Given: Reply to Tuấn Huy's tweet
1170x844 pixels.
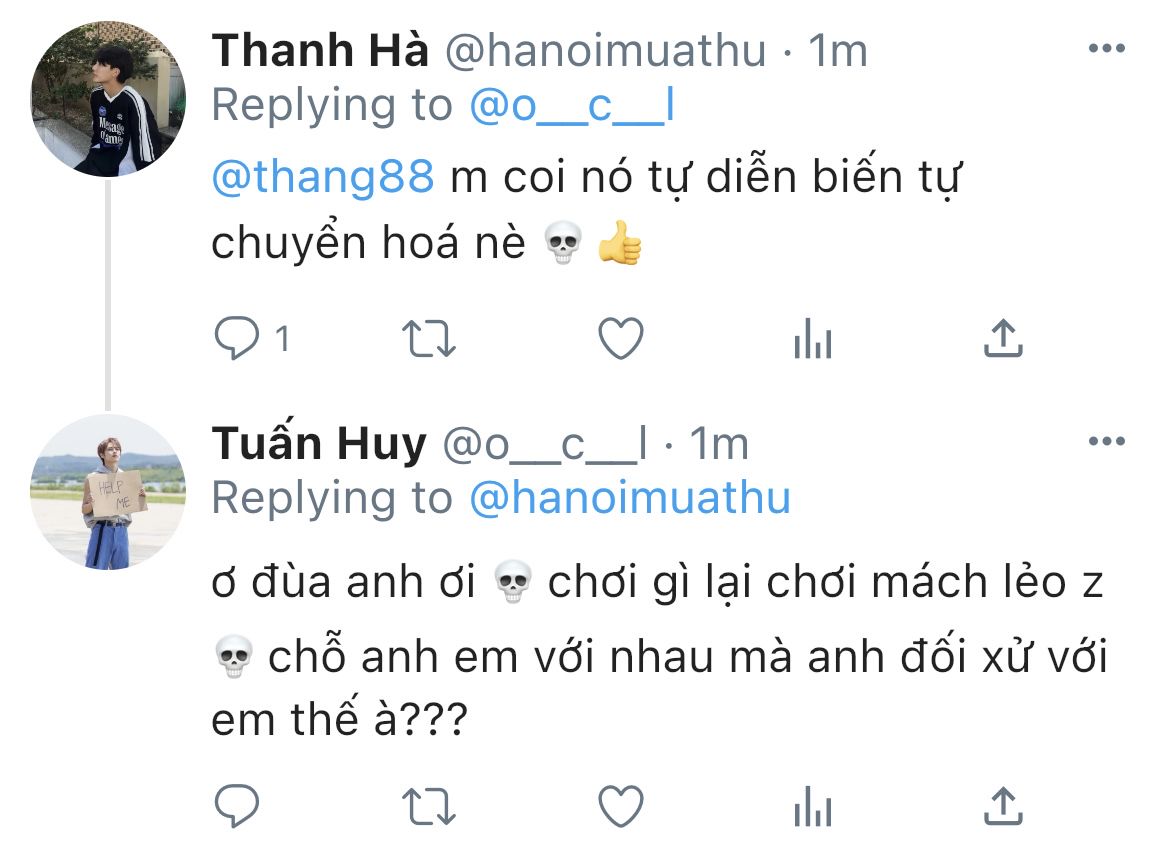Looking at the screenshot, I should click(x=237, y=805).
